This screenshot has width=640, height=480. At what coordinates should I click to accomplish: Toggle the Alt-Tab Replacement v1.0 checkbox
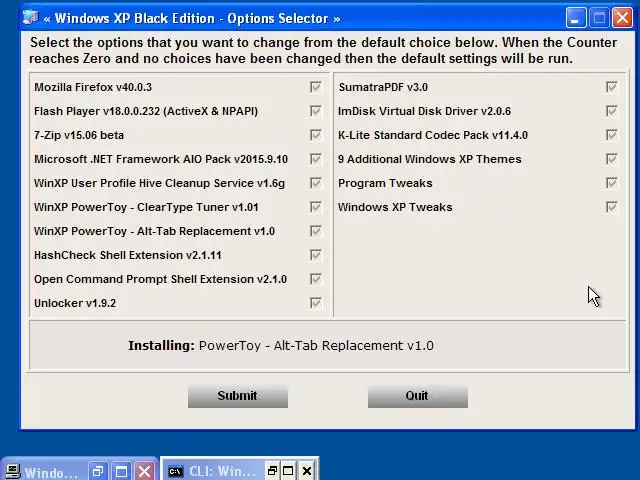pyautogui.click(x=316, y=231)
